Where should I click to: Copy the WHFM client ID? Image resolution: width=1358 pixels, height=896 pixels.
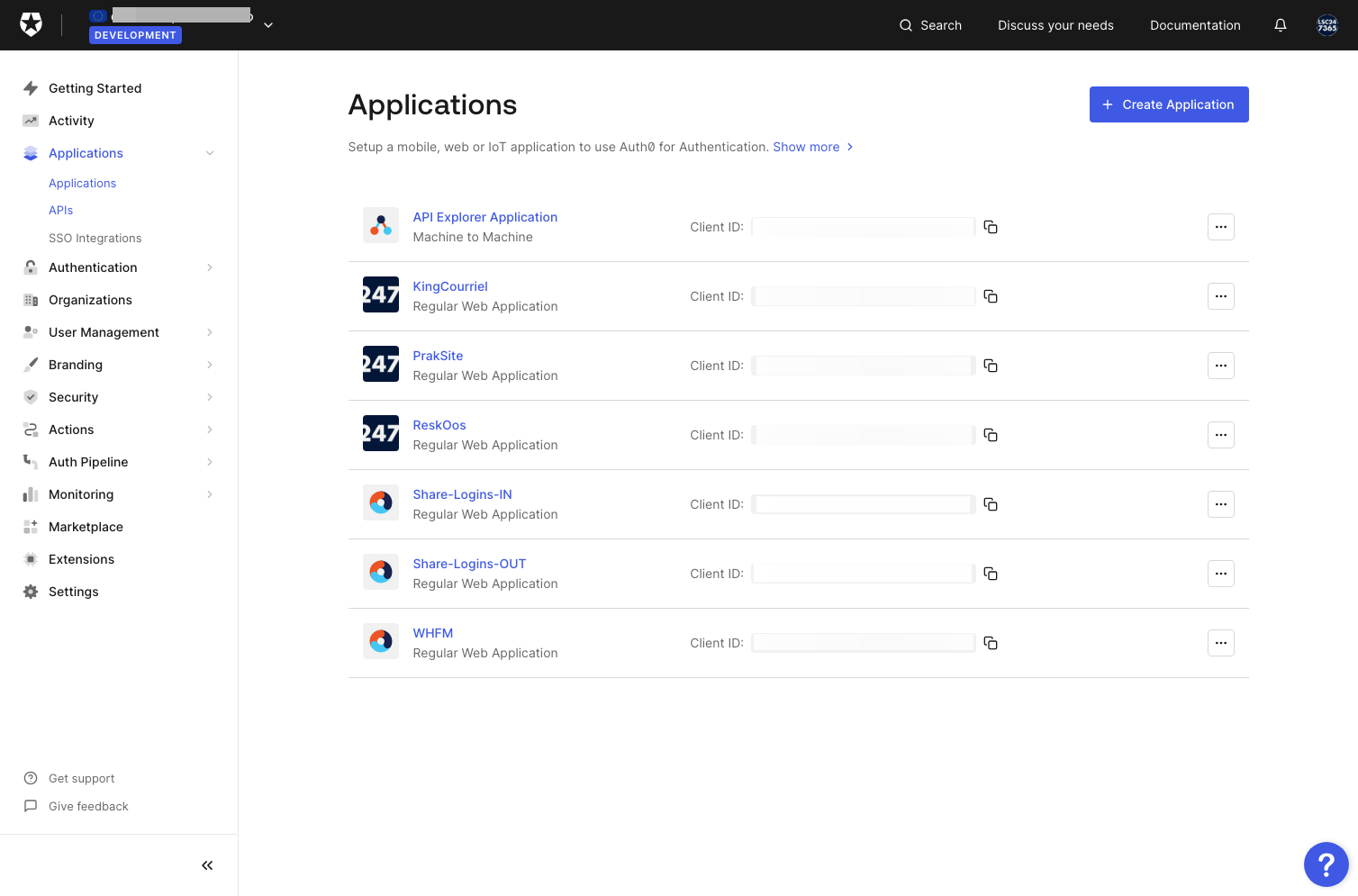991,643
